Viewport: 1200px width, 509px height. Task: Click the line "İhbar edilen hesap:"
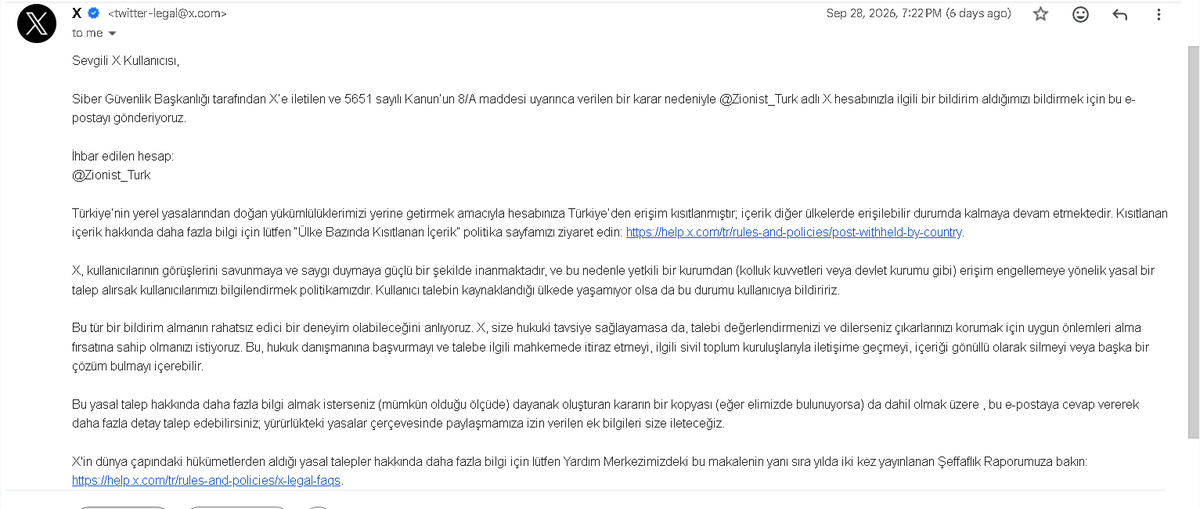click(x=122, y=156)
